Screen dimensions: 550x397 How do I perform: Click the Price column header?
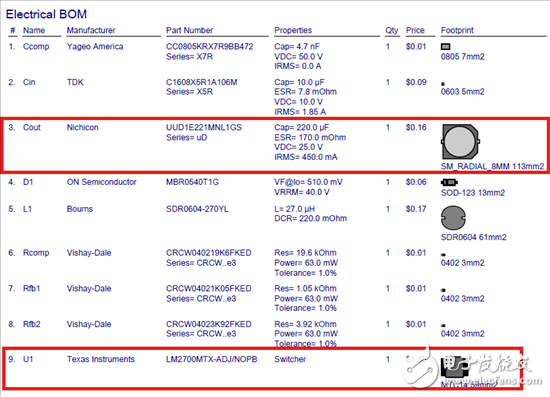click(x=415, y=31)
